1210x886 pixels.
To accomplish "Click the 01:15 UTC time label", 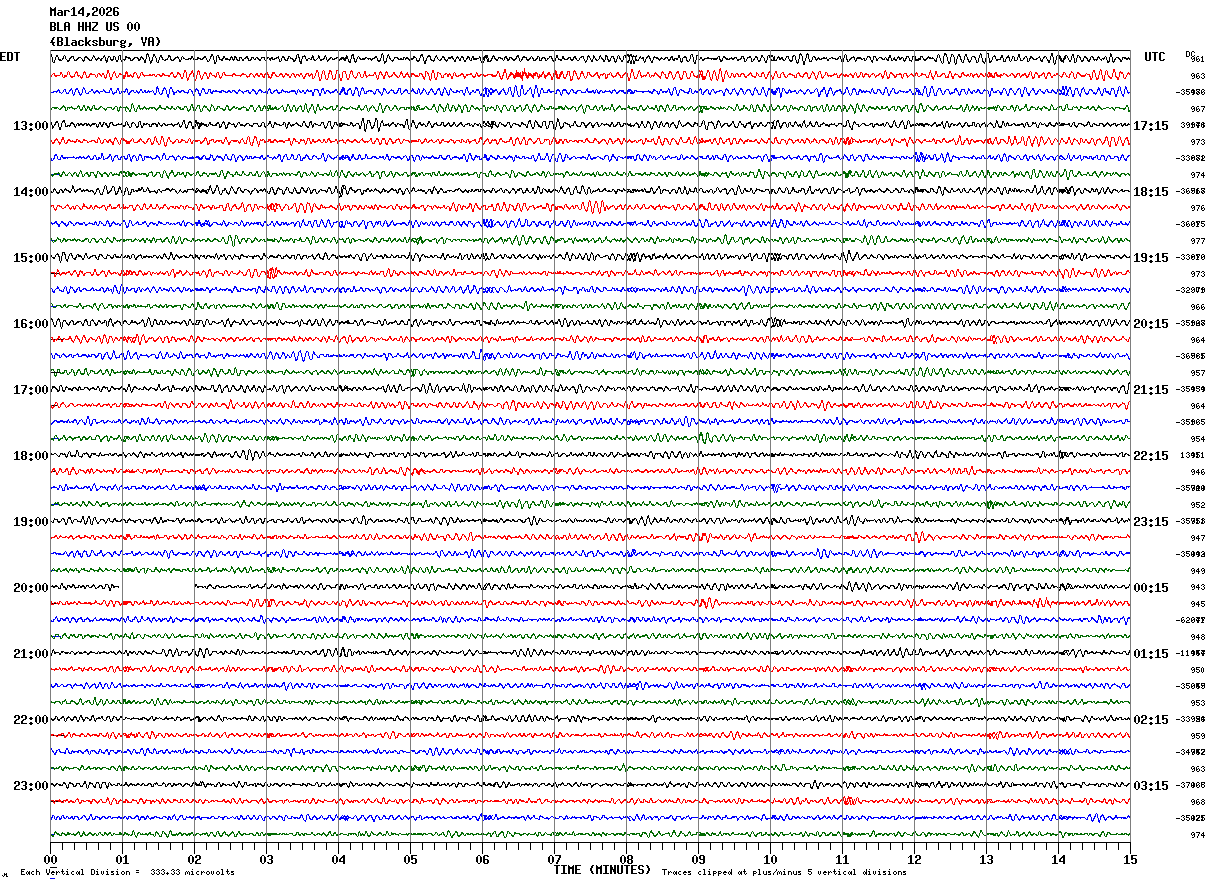I will (x=1151, y=654).
